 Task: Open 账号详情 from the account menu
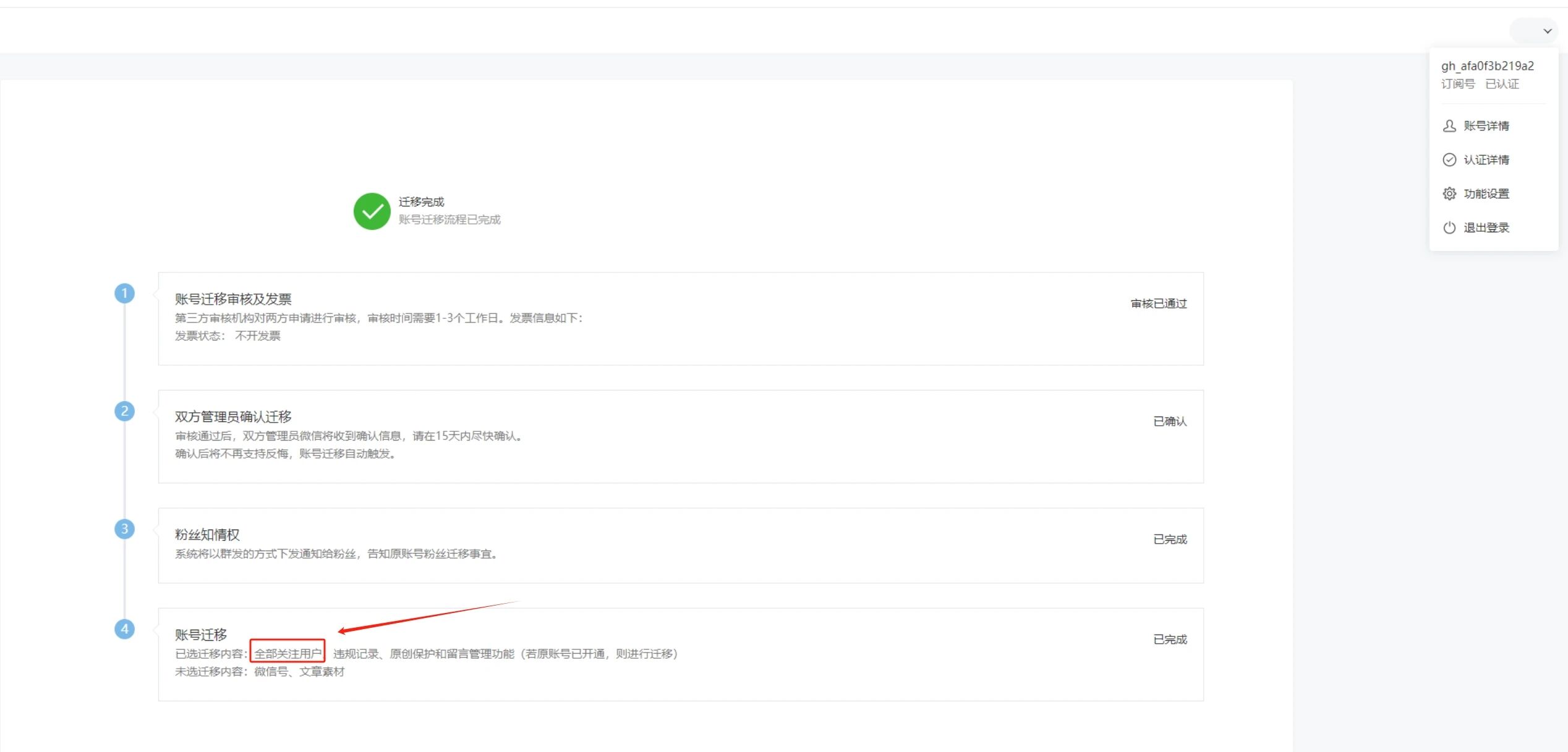(x=1486, y=126)
